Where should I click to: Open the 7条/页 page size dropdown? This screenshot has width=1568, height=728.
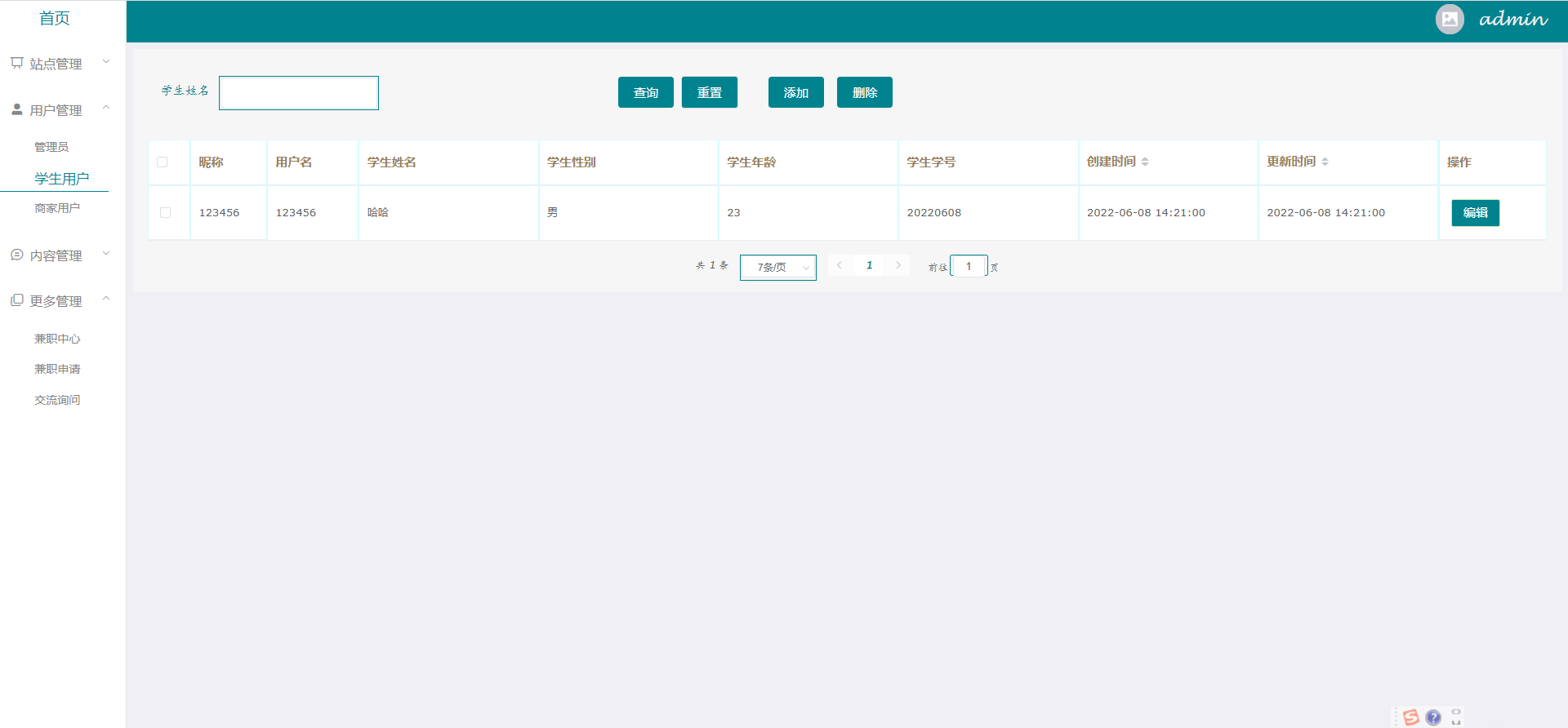778,267
